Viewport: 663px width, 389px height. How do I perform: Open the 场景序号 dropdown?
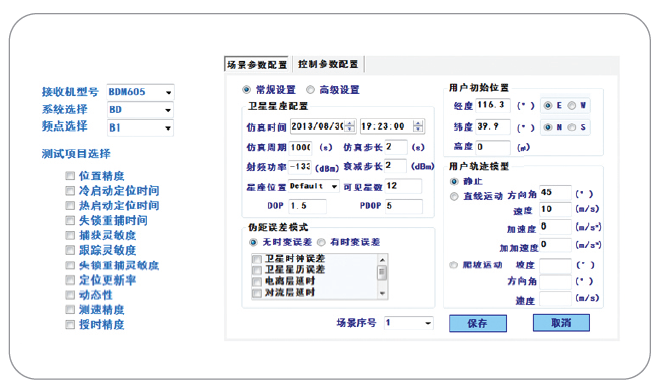click(408, 323)
